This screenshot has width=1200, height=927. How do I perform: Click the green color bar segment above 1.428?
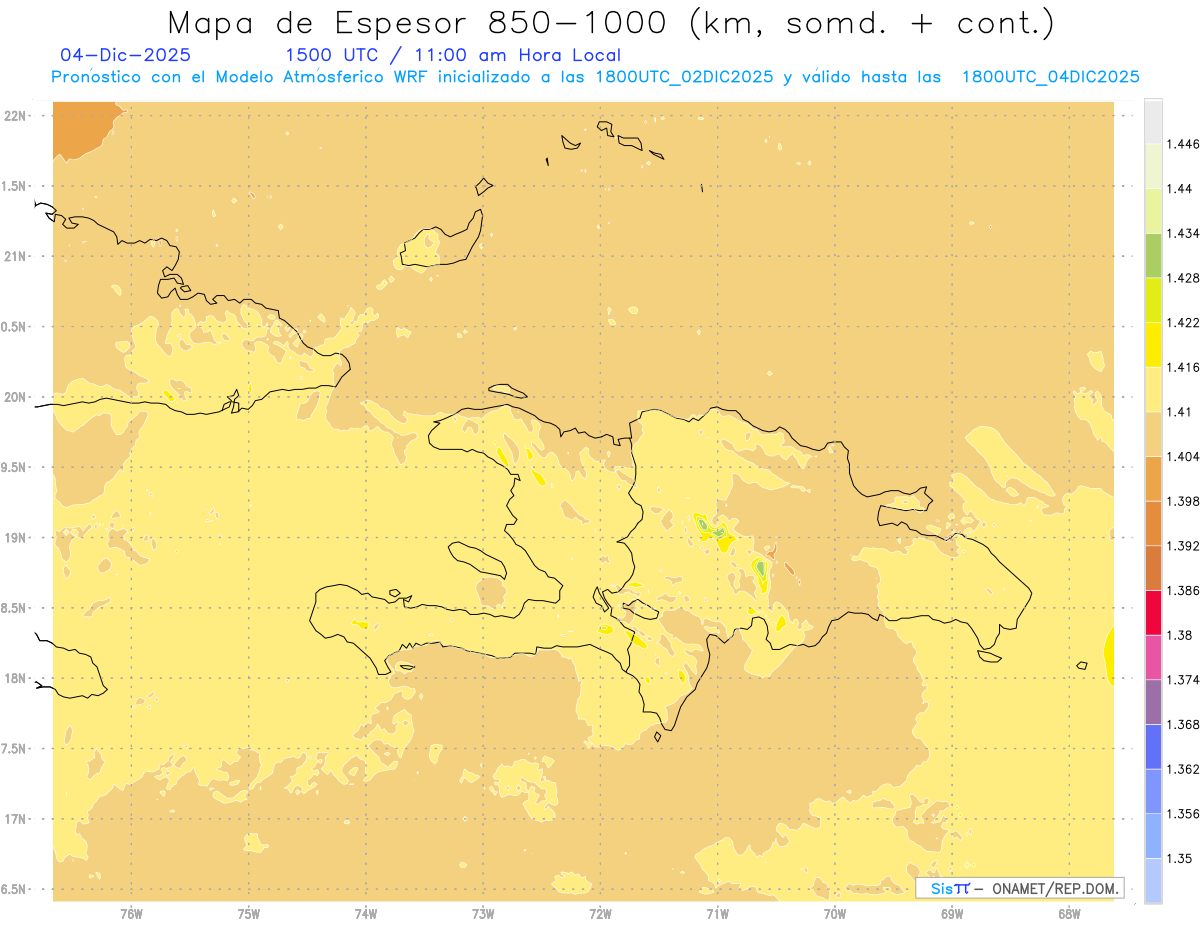pyautogui.click(x=1153, y=255)
